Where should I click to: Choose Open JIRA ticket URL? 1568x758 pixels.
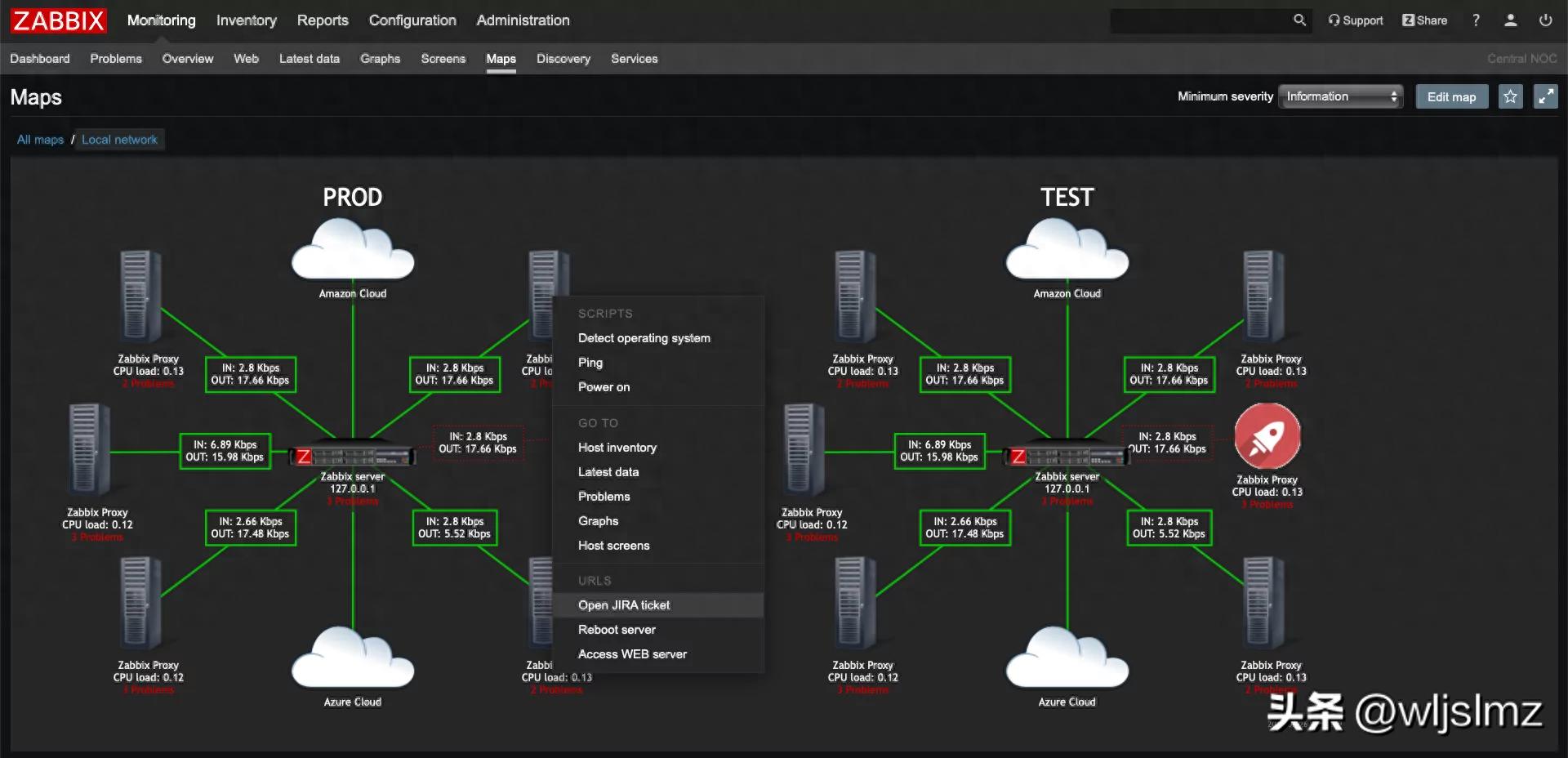(x=659, y=605)
